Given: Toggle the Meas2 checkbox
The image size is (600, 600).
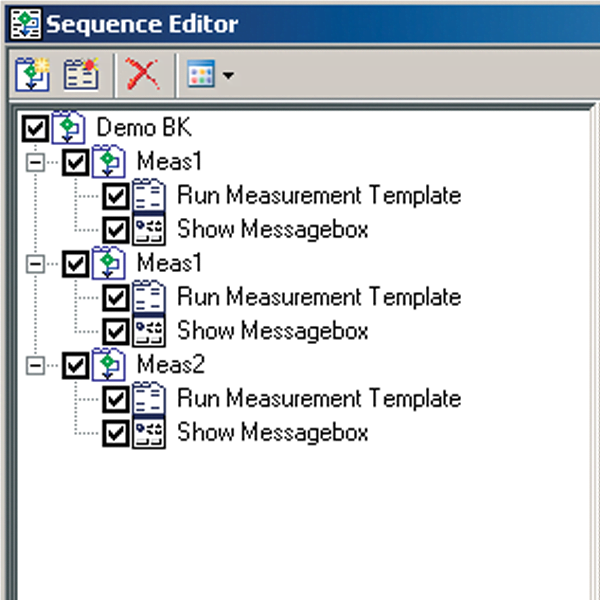Looking at the screenshot, I should [75, 365].
